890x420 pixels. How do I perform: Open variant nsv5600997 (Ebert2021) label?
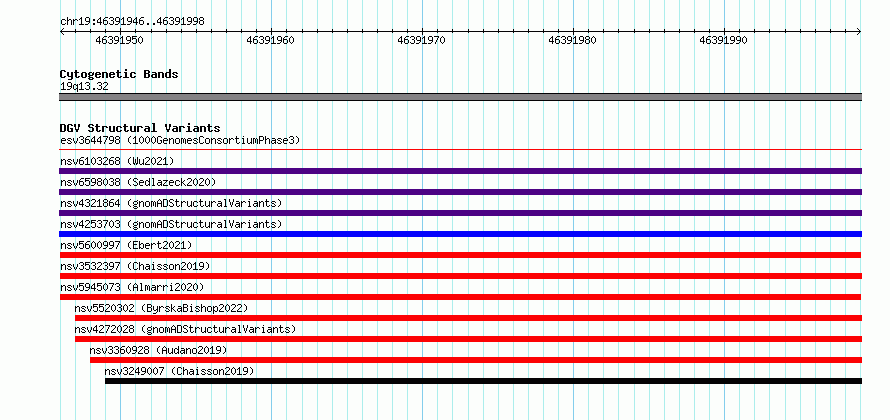126,245
